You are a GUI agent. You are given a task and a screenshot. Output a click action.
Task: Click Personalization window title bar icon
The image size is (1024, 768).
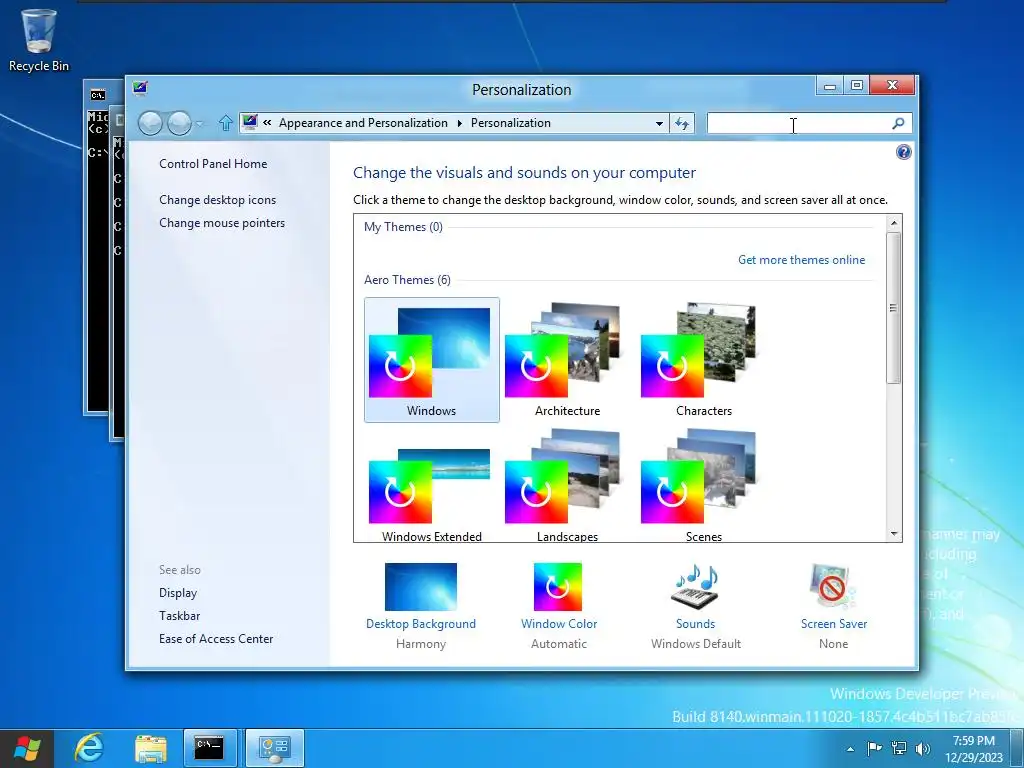[x=140, y=88]
